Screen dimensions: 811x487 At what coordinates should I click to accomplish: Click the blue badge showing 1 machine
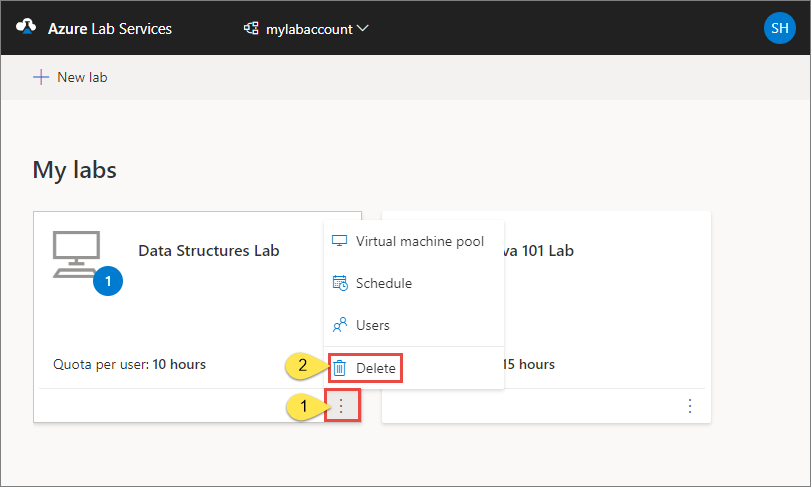tap(108, 281)
